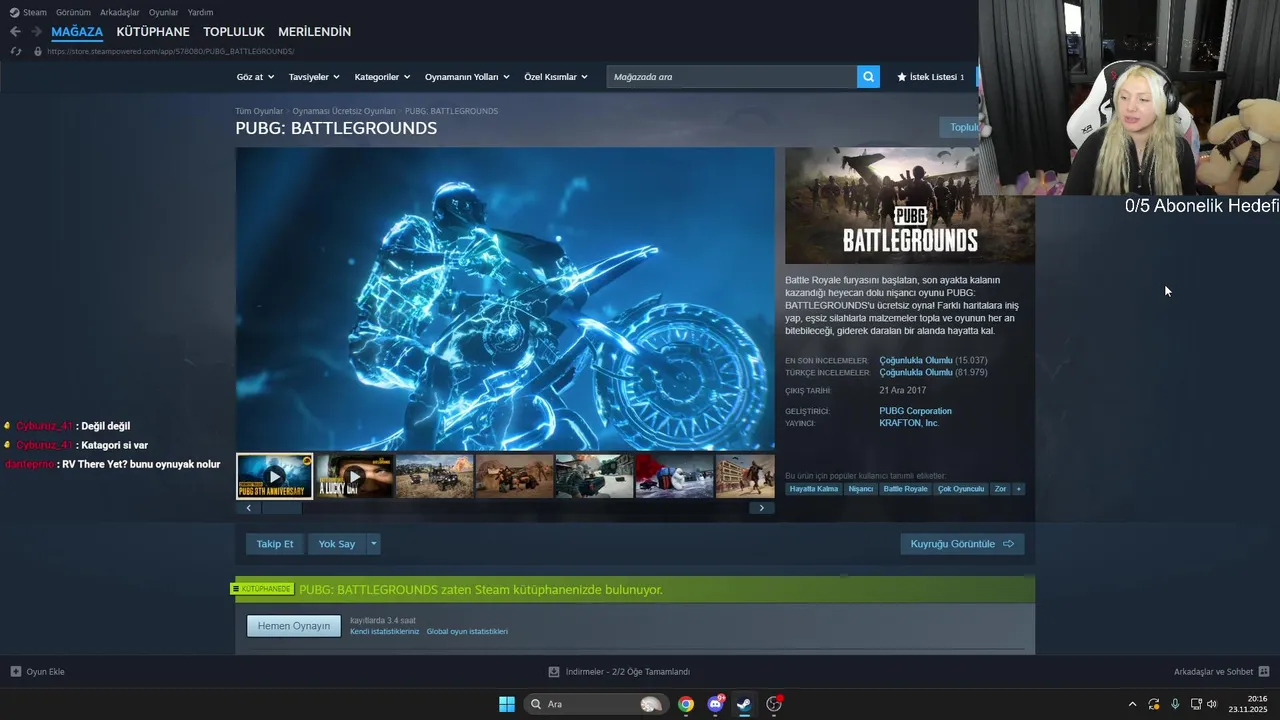Open the MERILENDIN profile tab

tap(314, 32)
